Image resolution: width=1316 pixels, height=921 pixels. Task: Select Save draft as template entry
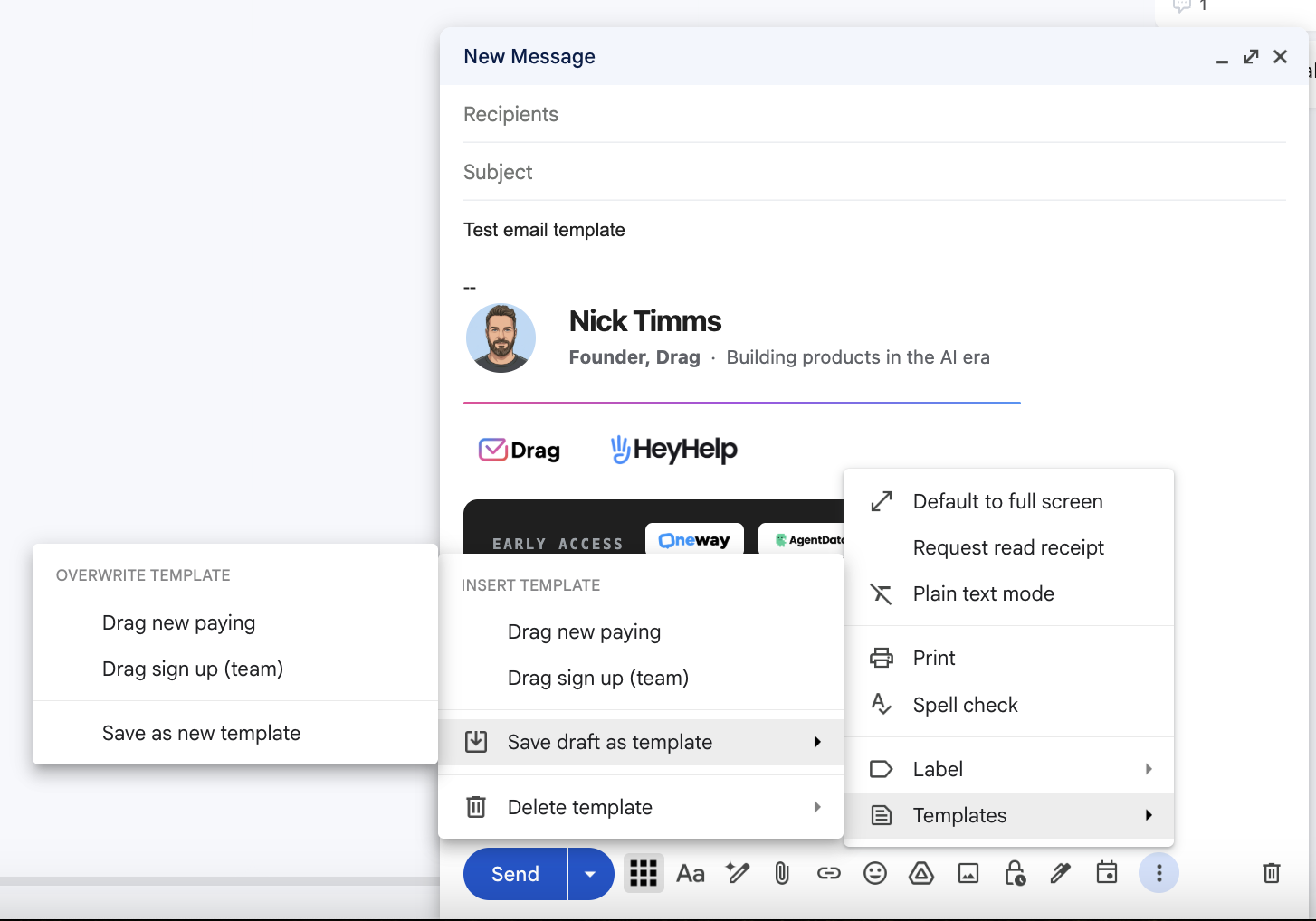coord(641,742)
